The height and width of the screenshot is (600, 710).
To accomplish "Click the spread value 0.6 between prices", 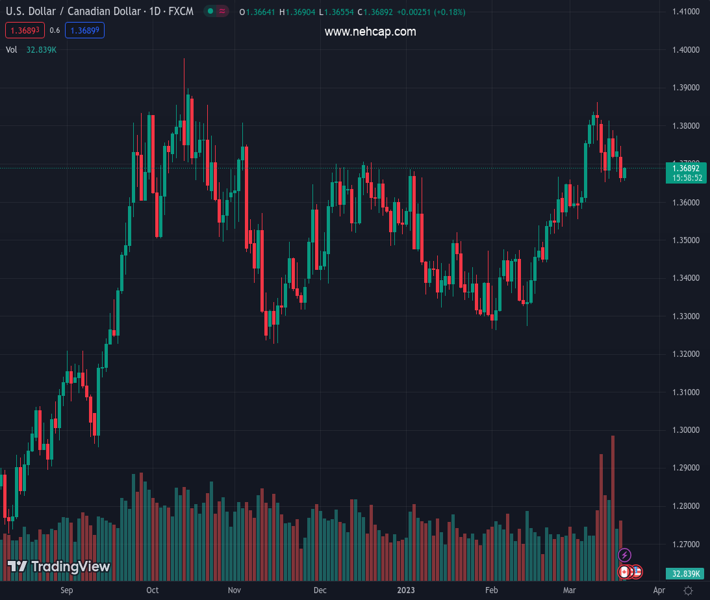I will (x=54, y=31).
